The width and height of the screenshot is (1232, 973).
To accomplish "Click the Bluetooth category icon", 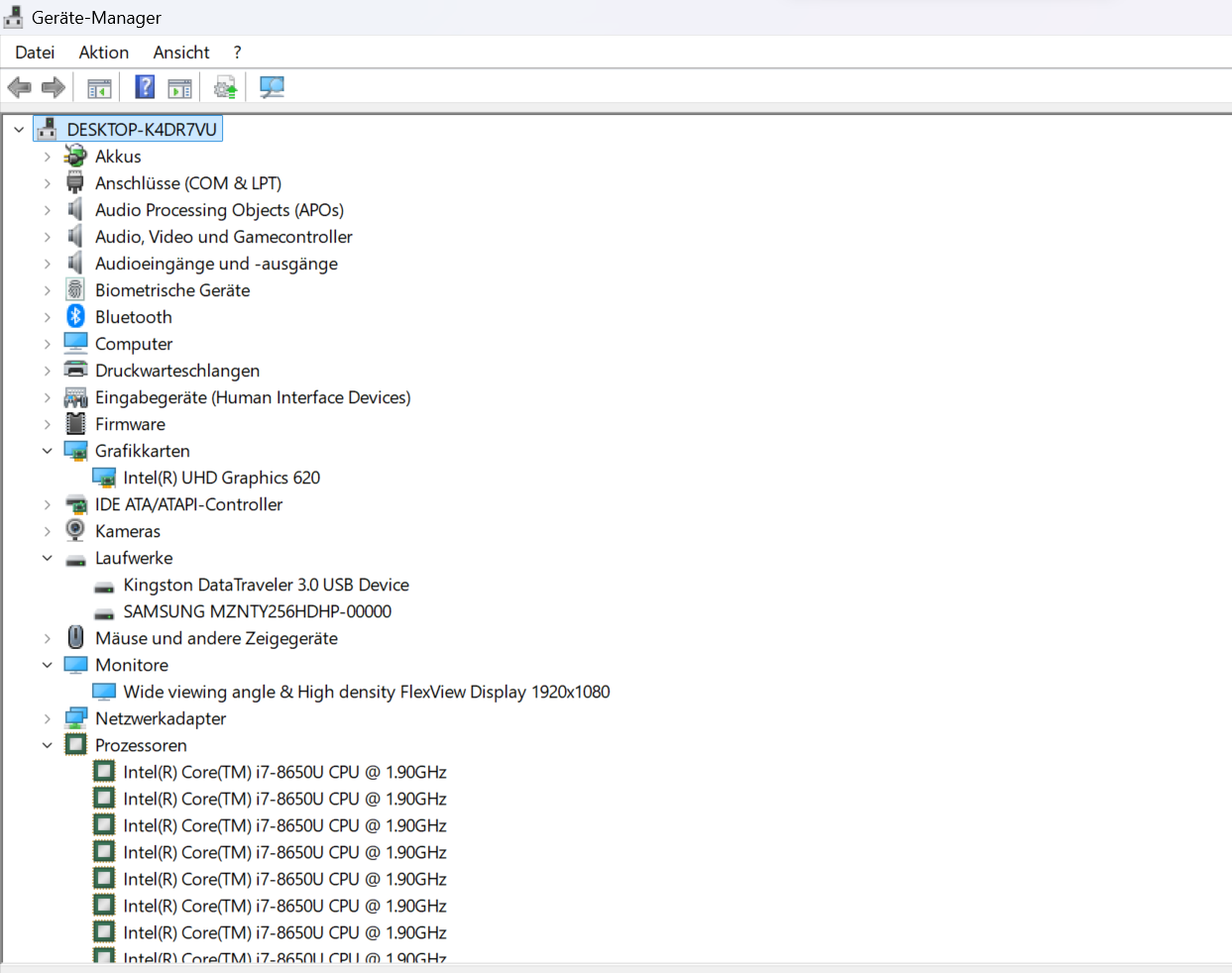I will tap(75, 316).
